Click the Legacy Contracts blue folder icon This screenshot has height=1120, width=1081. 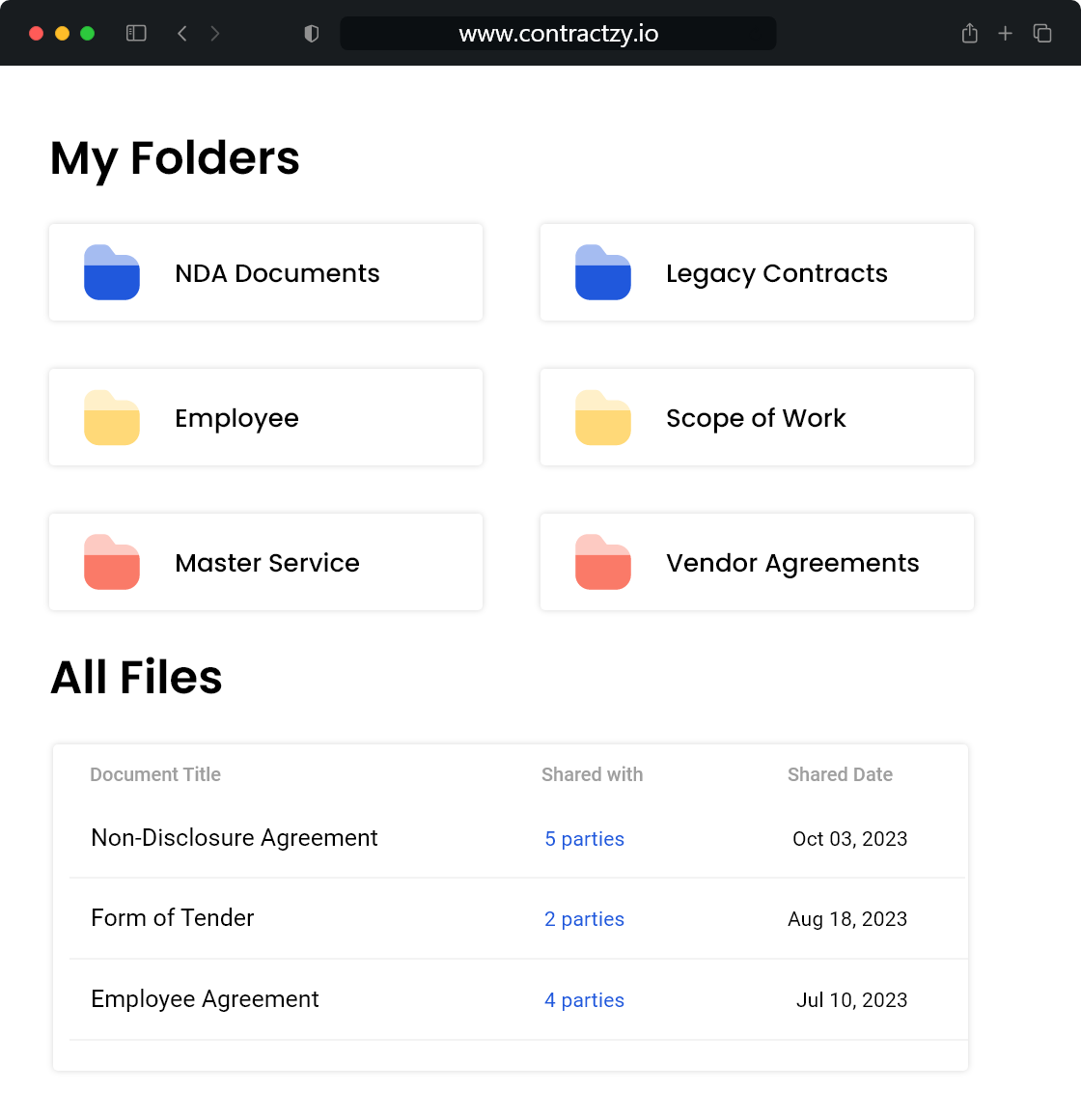[x=603, y=272]
